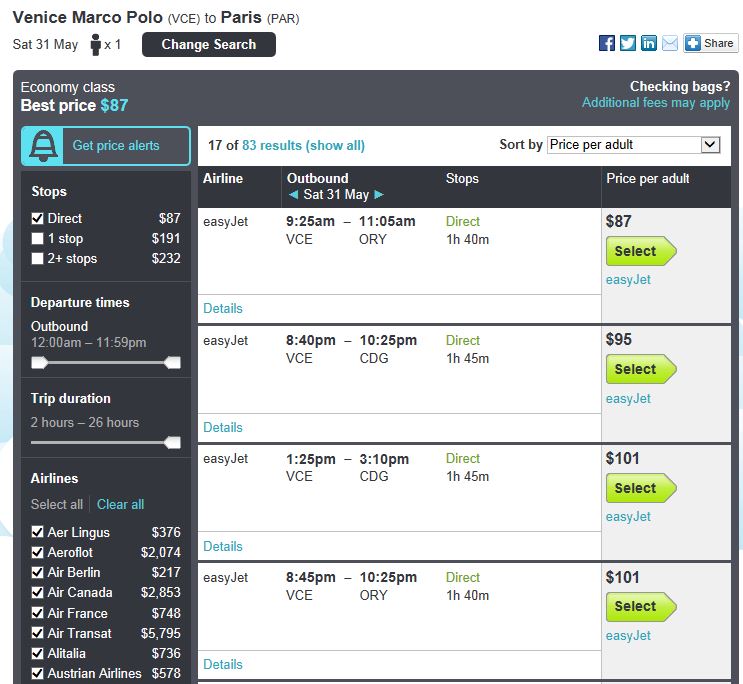Click the Best price $87 text

point(74,105)
